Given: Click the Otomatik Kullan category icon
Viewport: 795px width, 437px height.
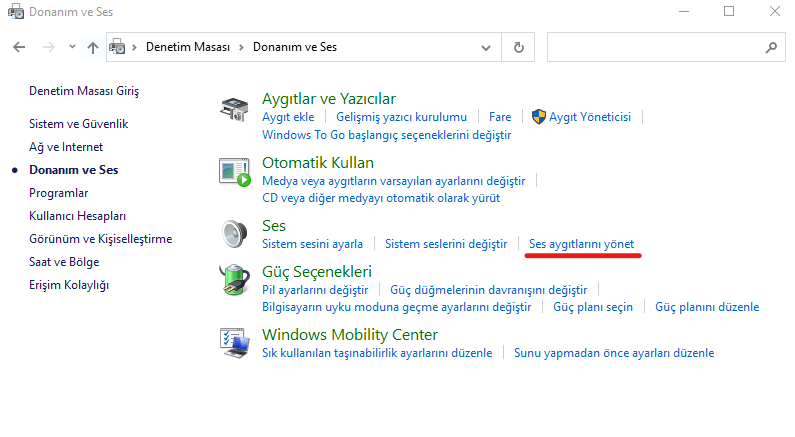Looking at the screenshot, I should coord(235,172).
